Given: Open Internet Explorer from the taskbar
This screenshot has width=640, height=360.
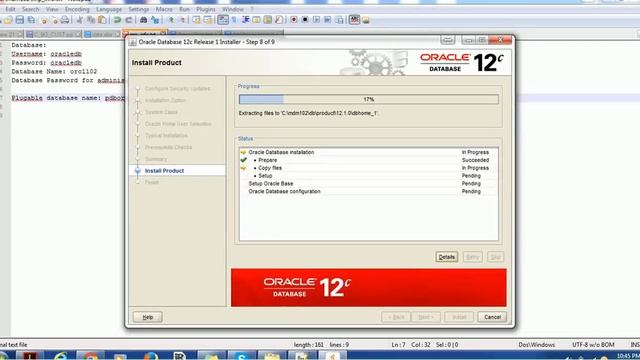Looking at the screenshot, I should point(60,356).
